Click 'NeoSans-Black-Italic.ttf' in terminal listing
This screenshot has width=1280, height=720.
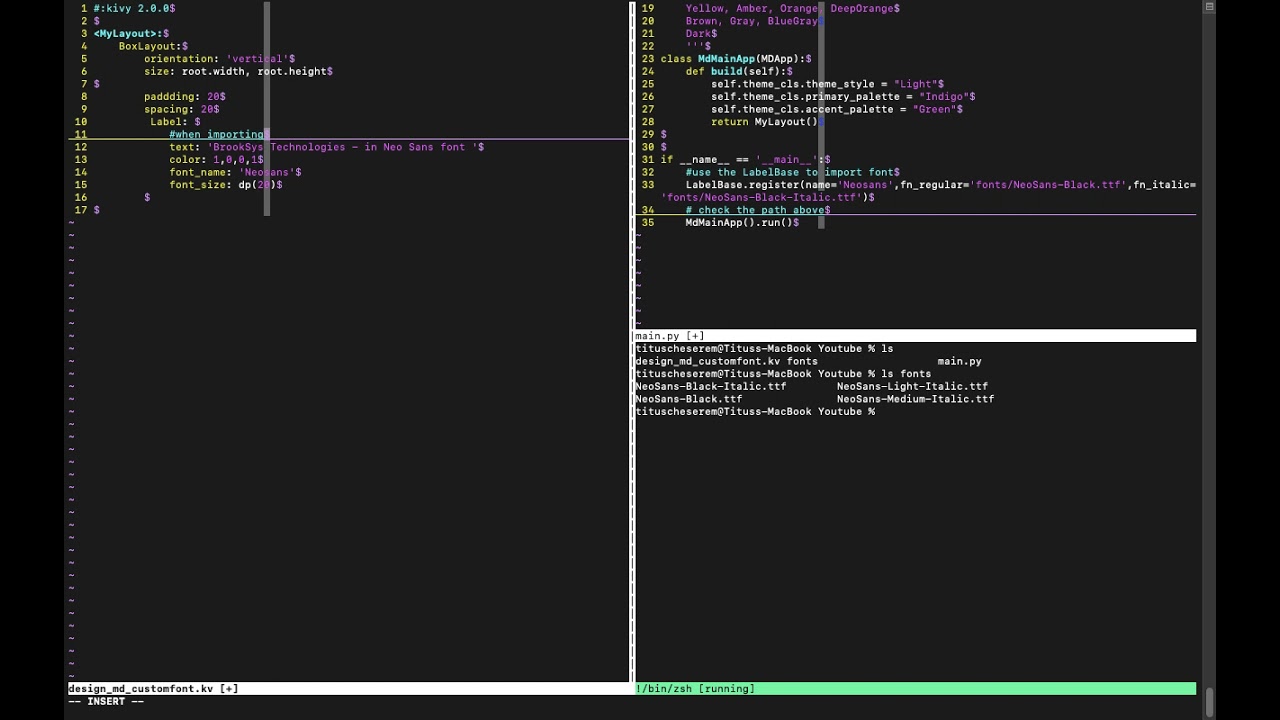710,386
